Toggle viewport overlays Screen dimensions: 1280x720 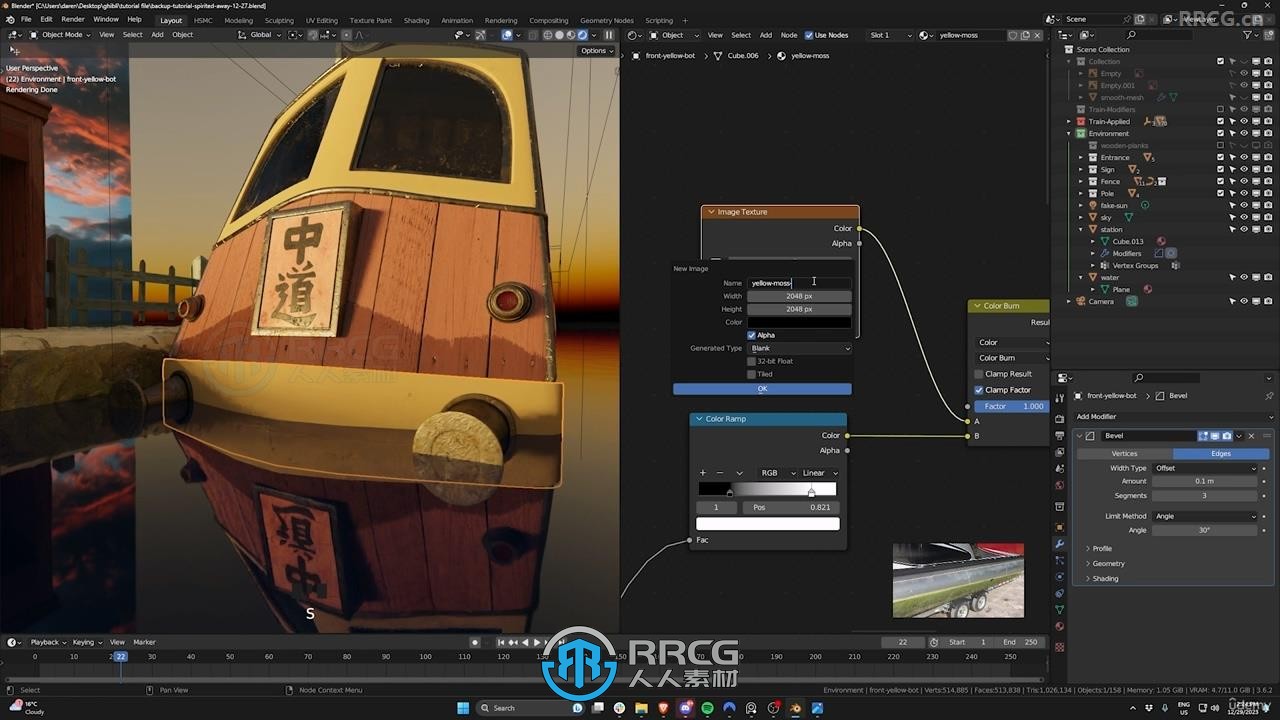point(508,35)
